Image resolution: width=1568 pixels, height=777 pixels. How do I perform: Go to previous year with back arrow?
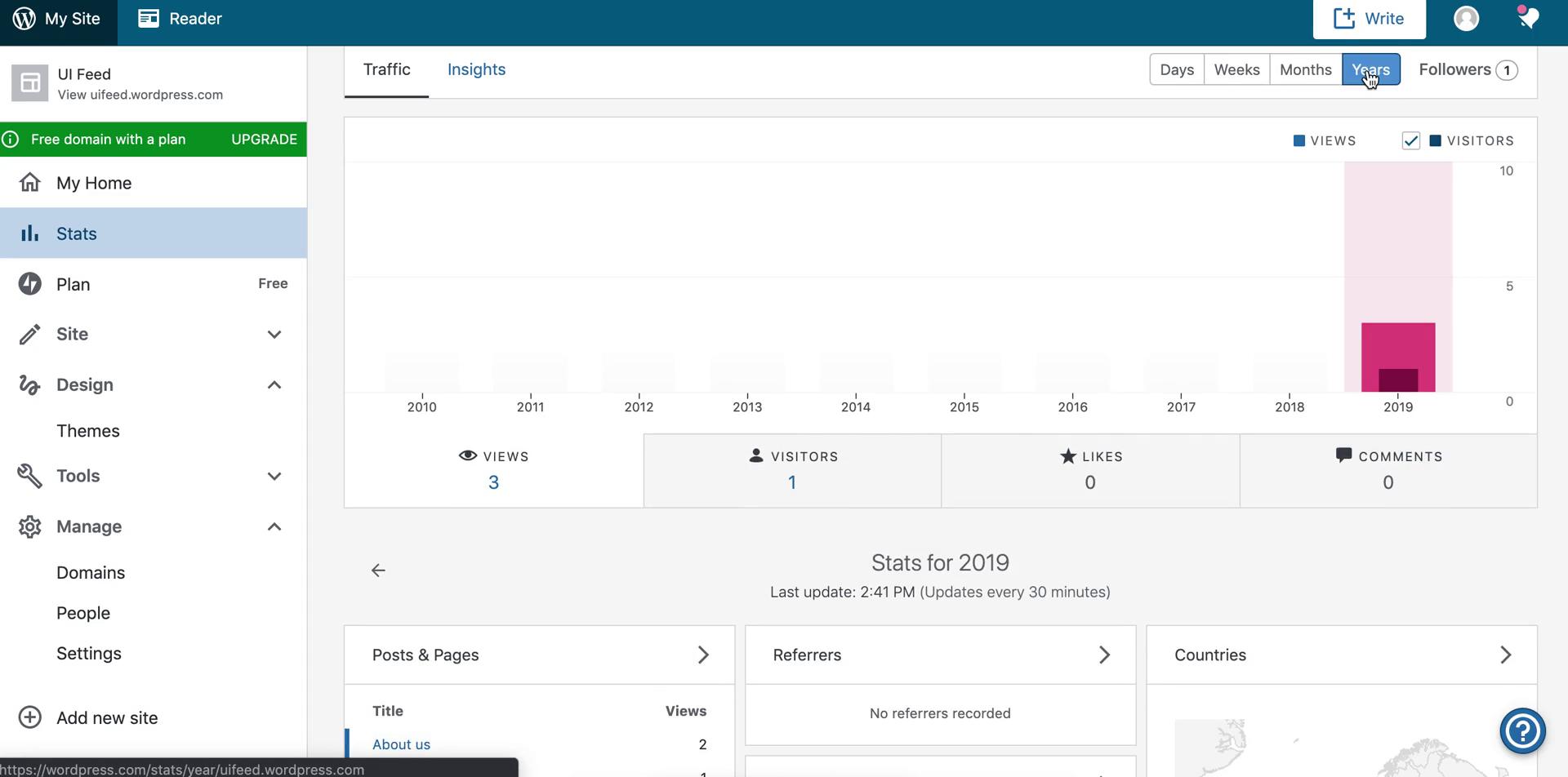[378, 570]
